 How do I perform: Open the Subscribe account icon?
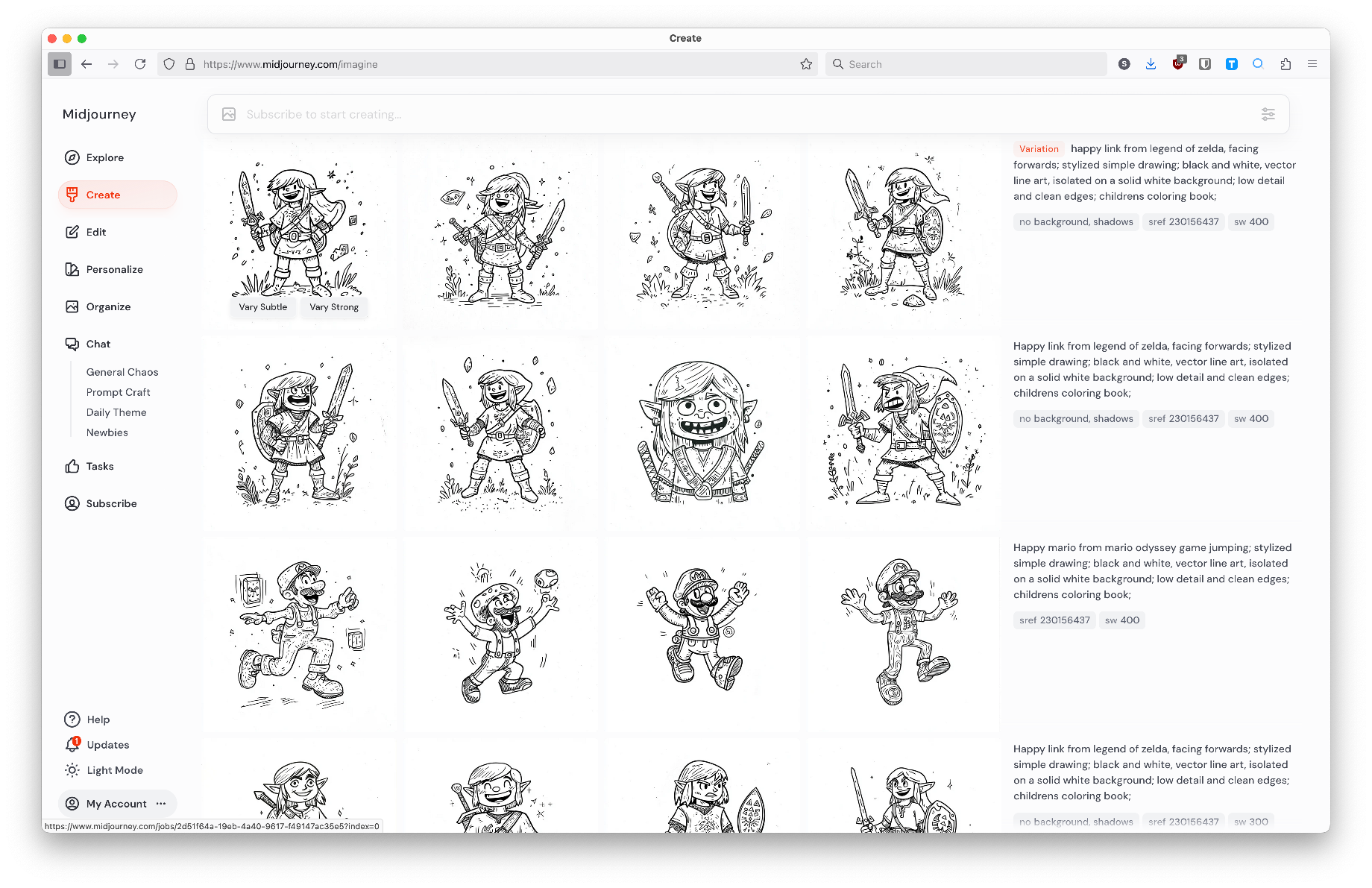click(72, 503)
